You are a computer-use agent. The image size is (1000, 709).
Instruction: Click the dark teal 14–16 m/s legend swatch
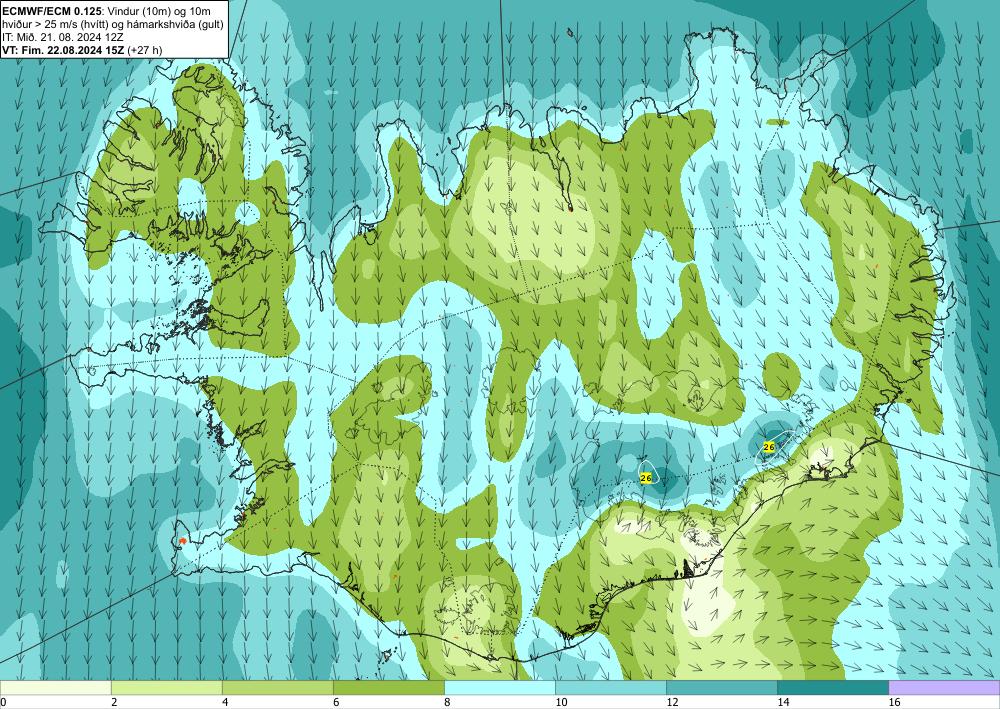click(833, 688)
